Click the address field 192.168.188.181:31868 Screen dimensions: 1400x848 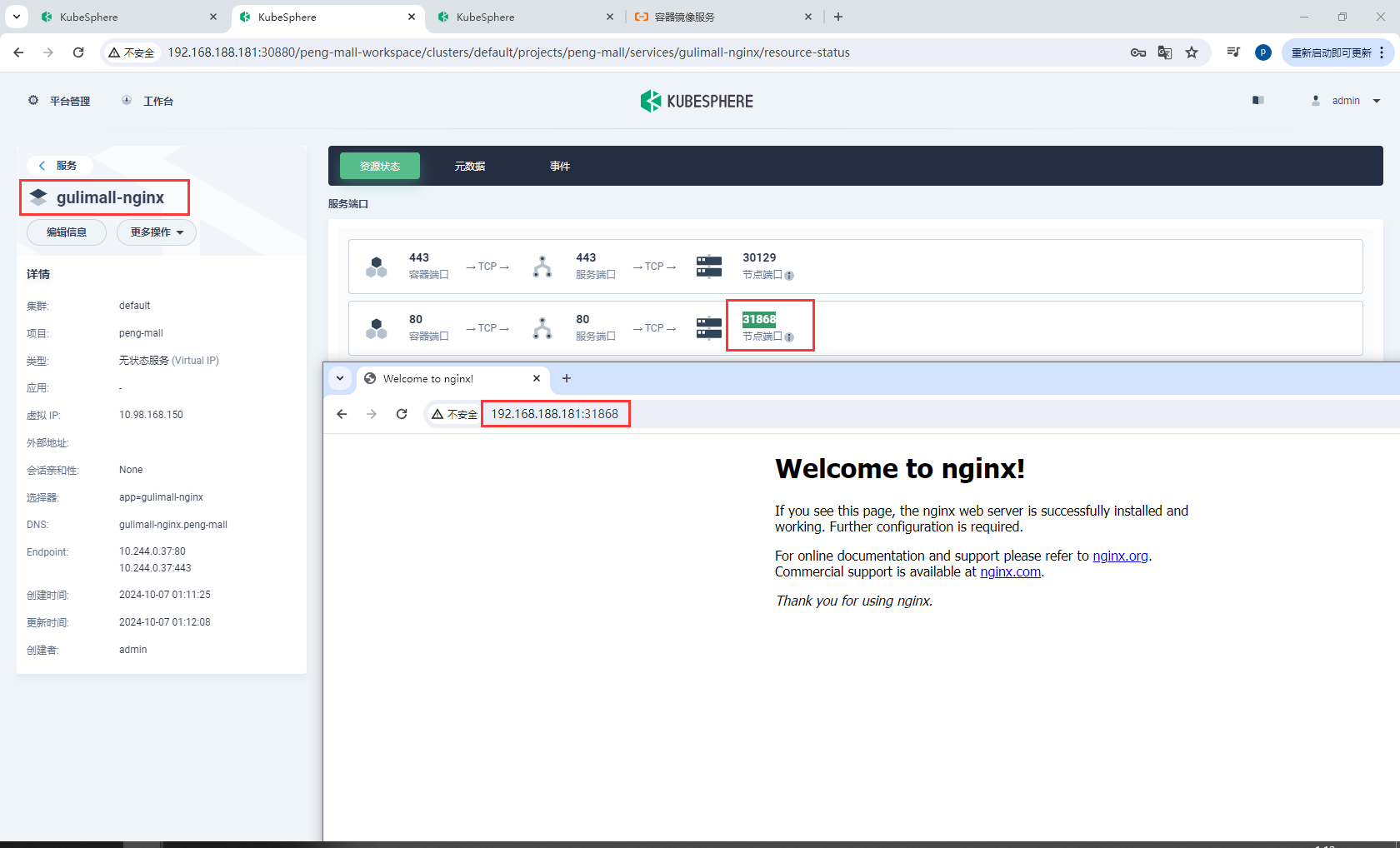555,414
